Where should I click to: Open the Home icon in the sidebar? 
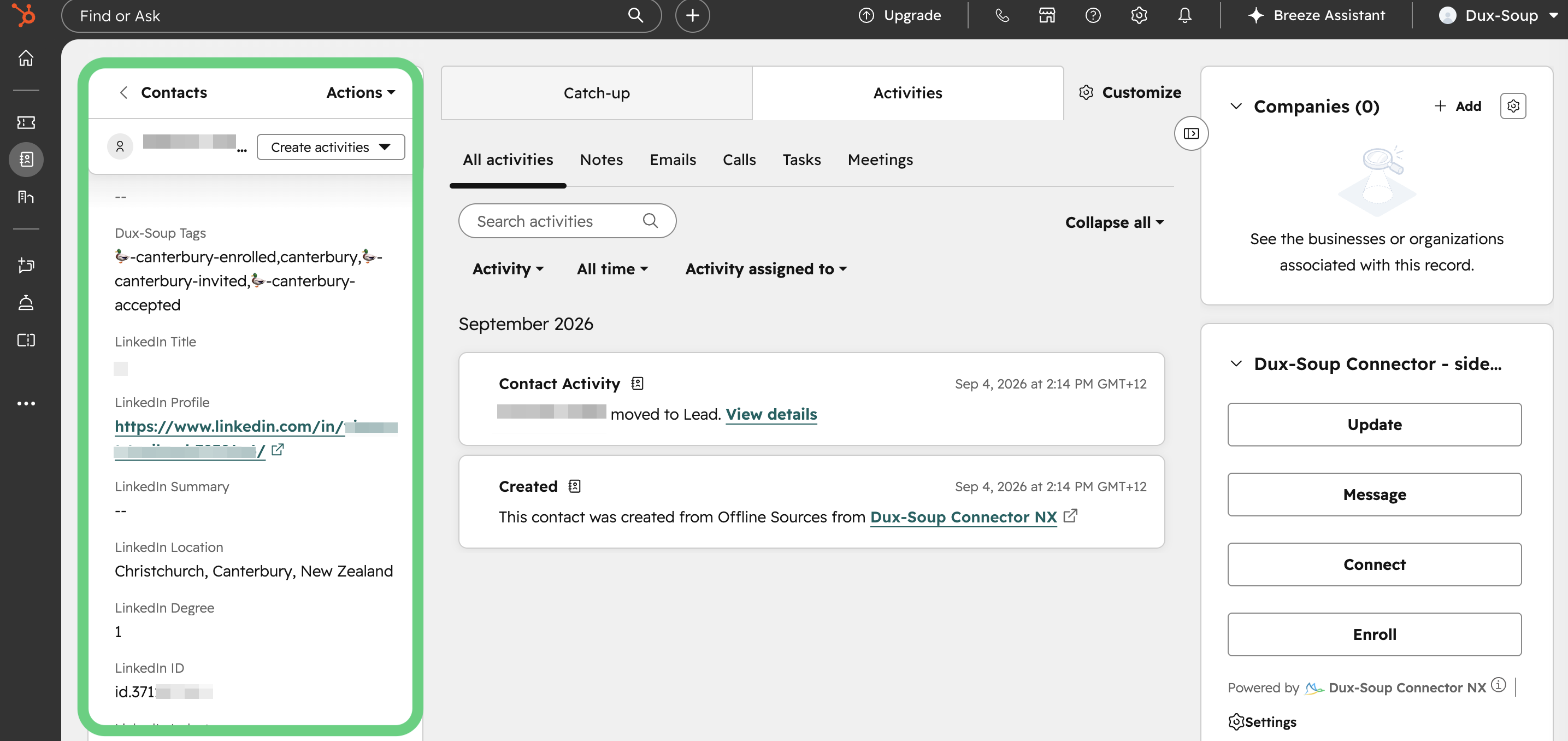click(x=26, y=58)
